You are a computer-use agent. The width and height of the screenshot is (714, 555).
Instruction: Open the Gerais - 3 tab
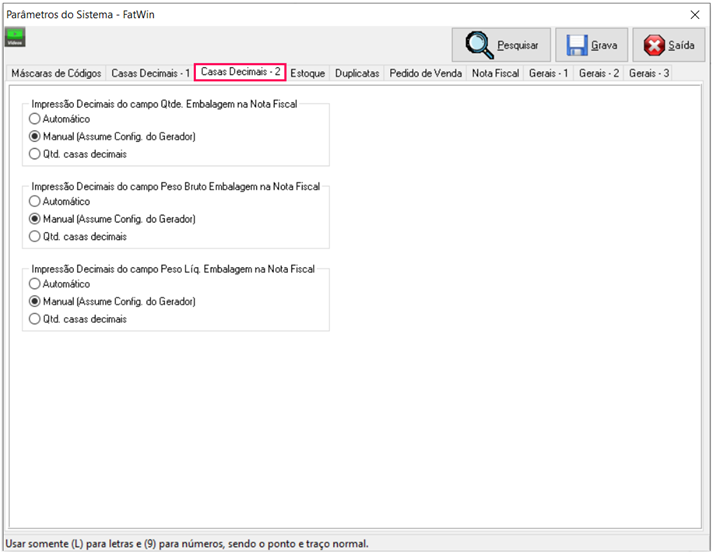(649, 74)
